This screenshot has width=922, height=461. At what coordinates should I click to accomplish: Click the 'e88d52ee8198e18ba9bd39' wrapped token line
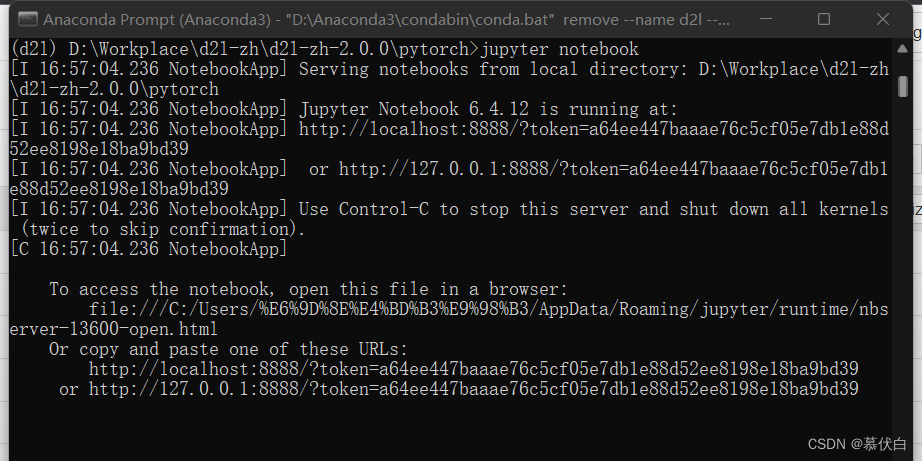click(119, 189)
